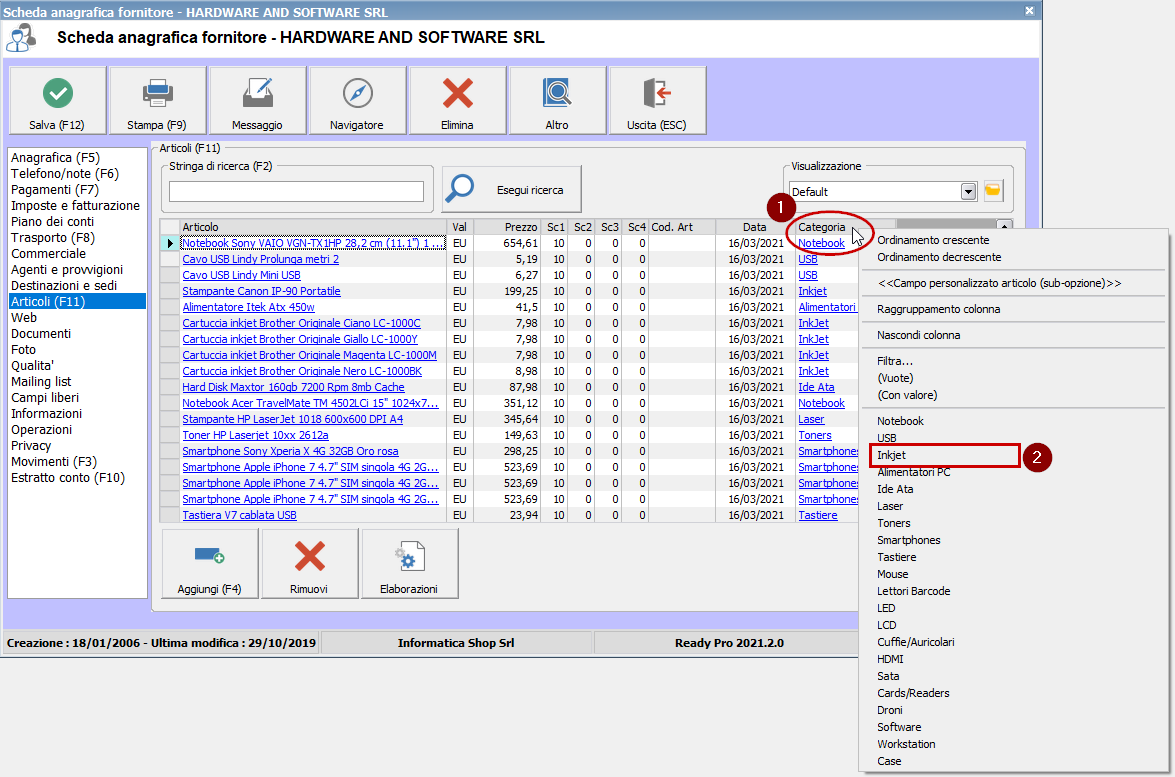Image resolution: width=1175 pixels, height=777 pixels.
Task: Select Mailing list sidebar item
Action: point(41,382)
